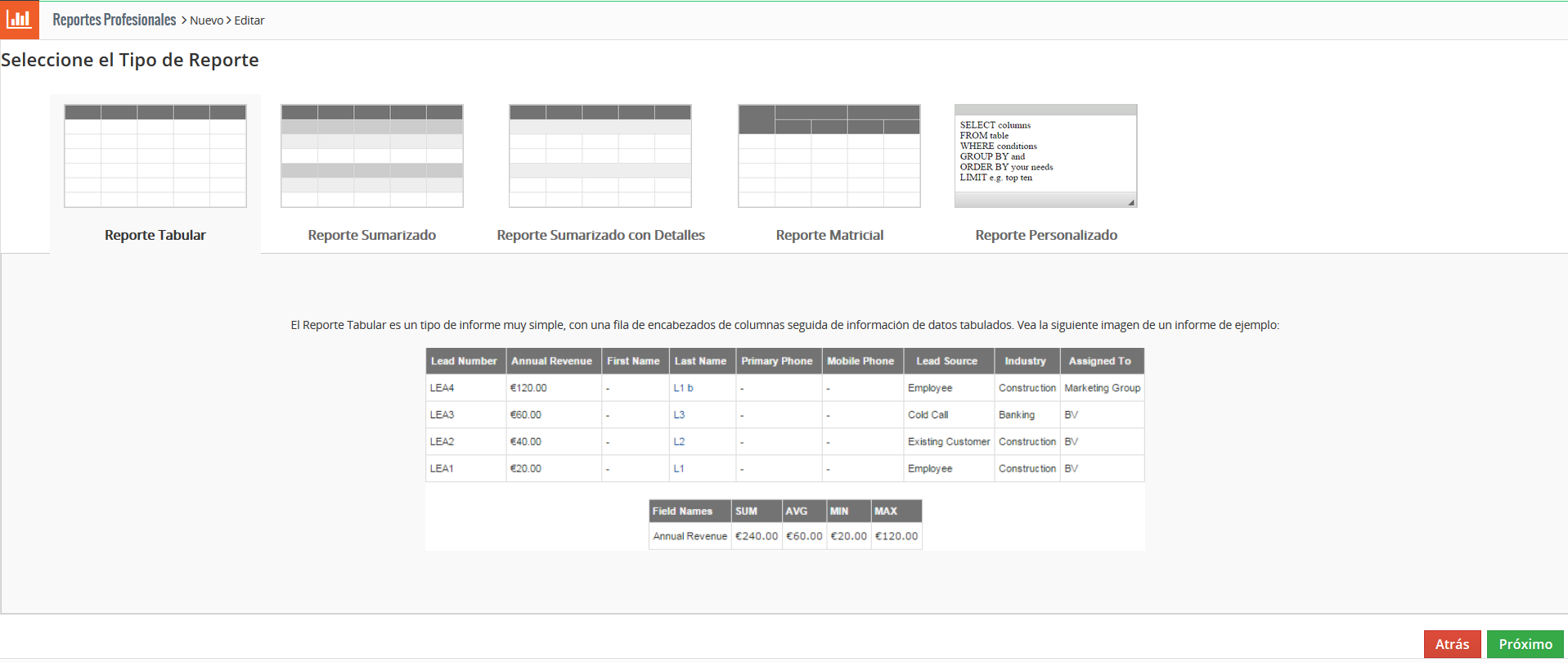Select the Reporte Sumarizado con Detalles label
This screenshot has height=663, width=1568.
pos(600,235)
